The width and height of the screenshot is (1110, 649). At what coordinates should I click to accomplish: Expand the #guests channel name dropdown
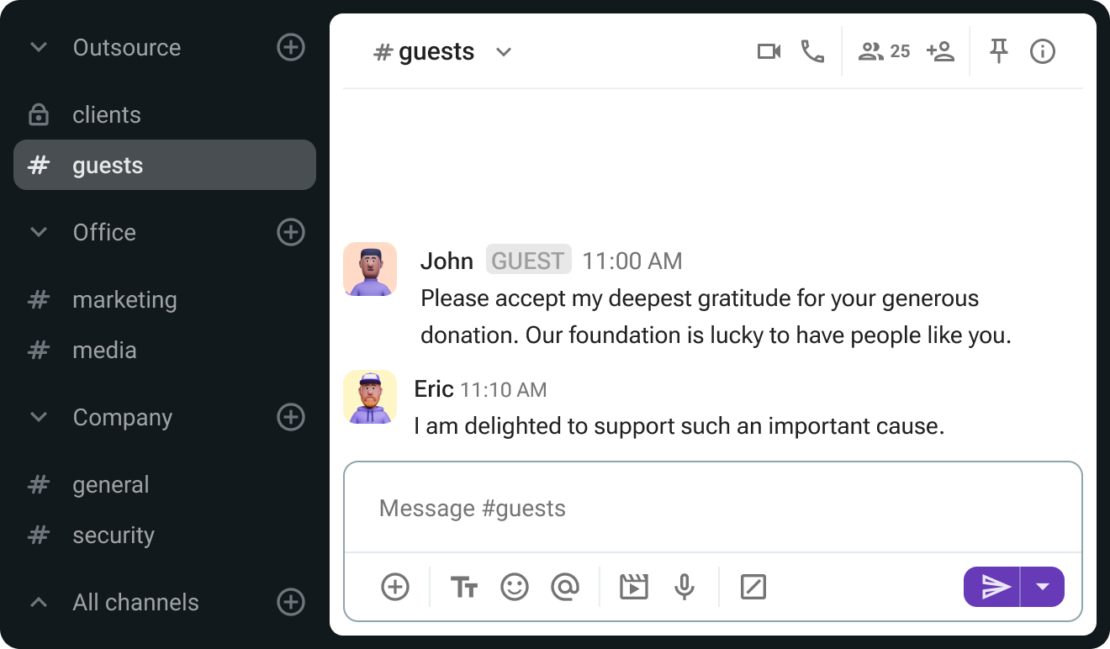coord(504,51)
